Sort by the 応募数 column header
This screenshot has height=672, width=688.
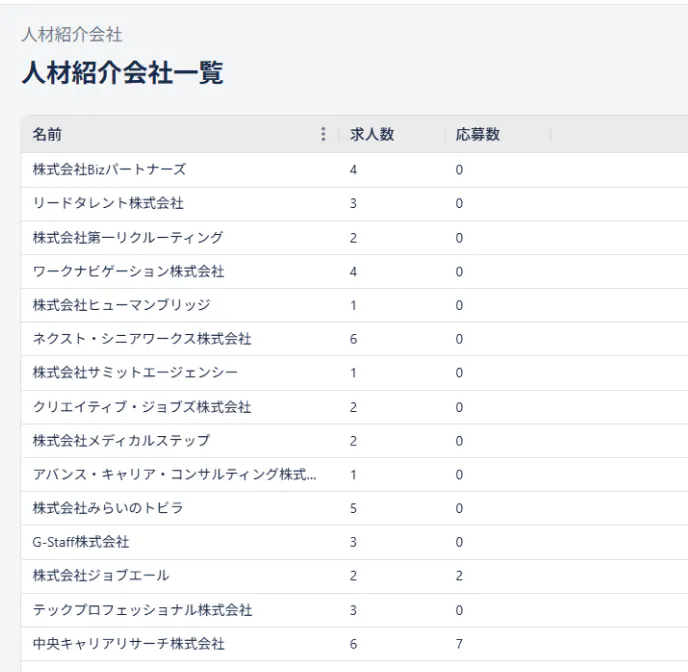pos(477,135)
